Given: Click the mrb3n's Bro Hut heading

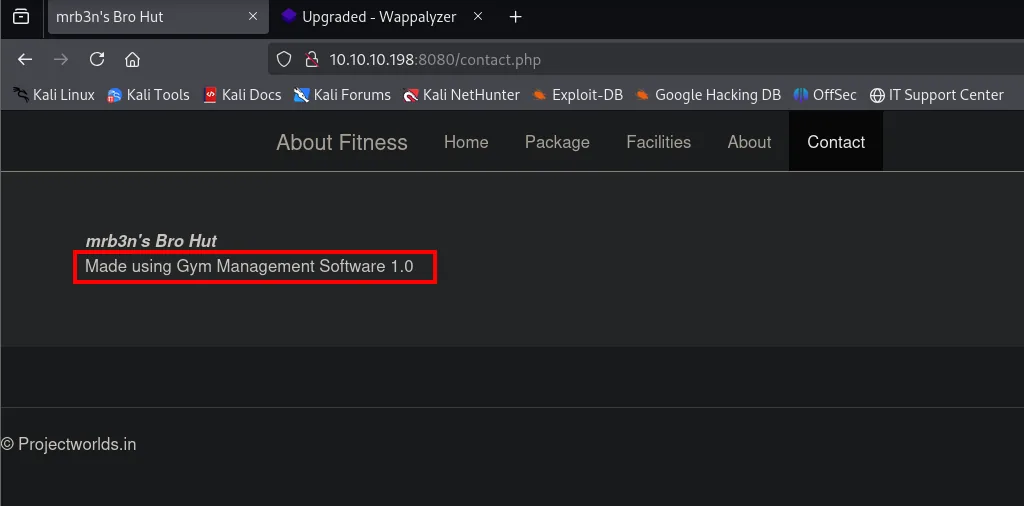Looking at the screenshot, I should pos(151,241).
